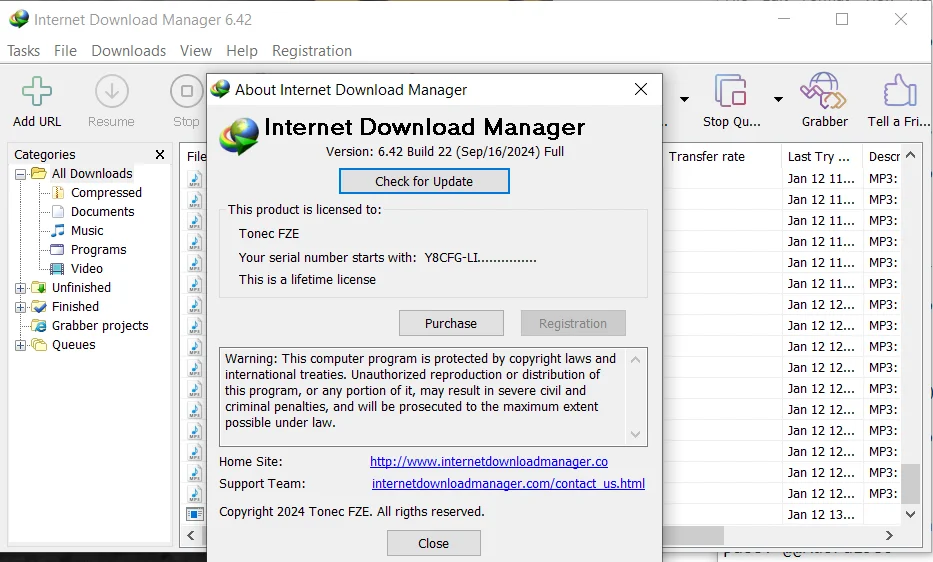Click the first MP3 file icon in list
The width and height of the screenshot is (933, 562).
[x=195, y=179]
